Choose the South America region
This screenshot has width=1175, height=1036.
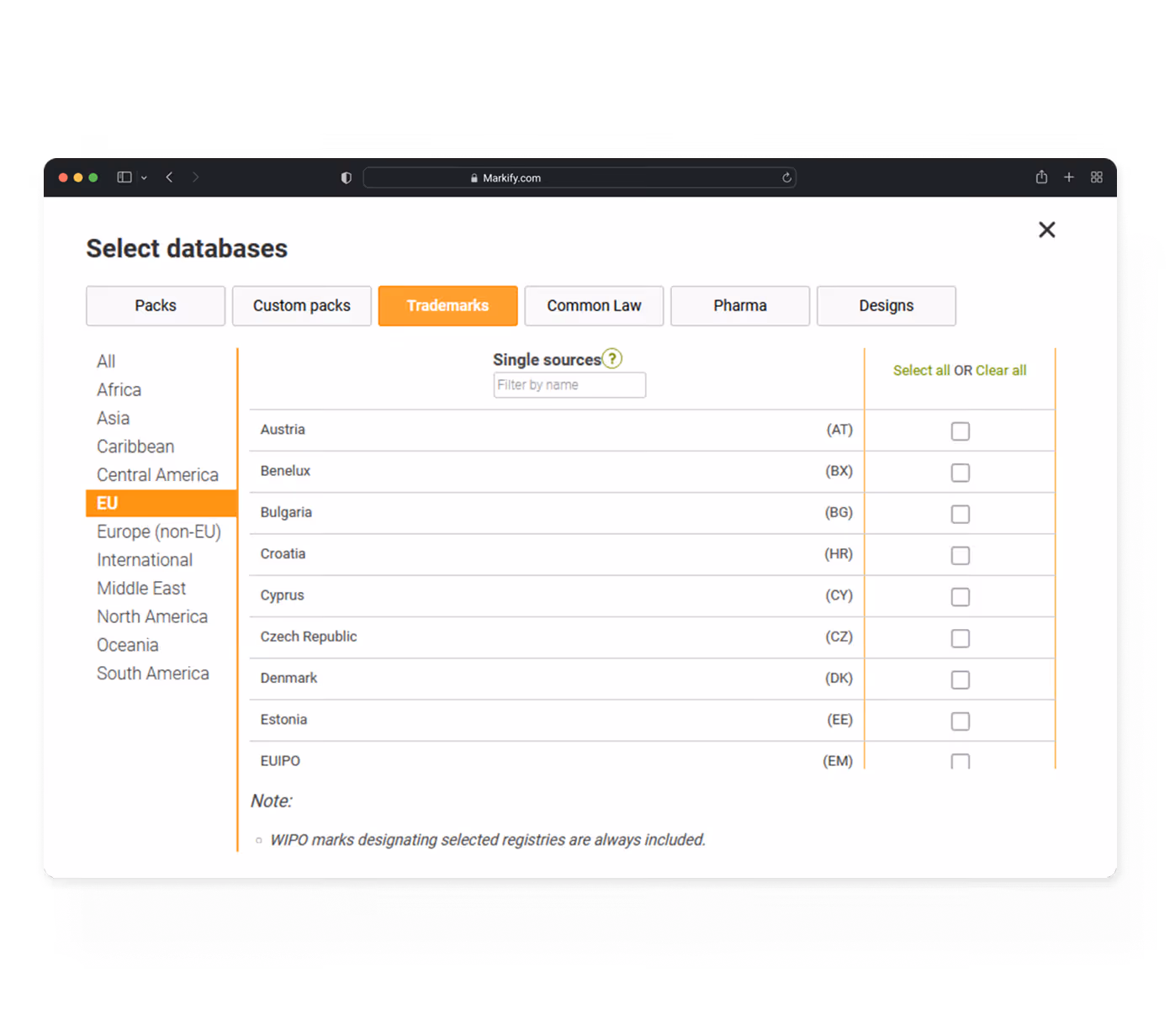click(x=153, y=674)
